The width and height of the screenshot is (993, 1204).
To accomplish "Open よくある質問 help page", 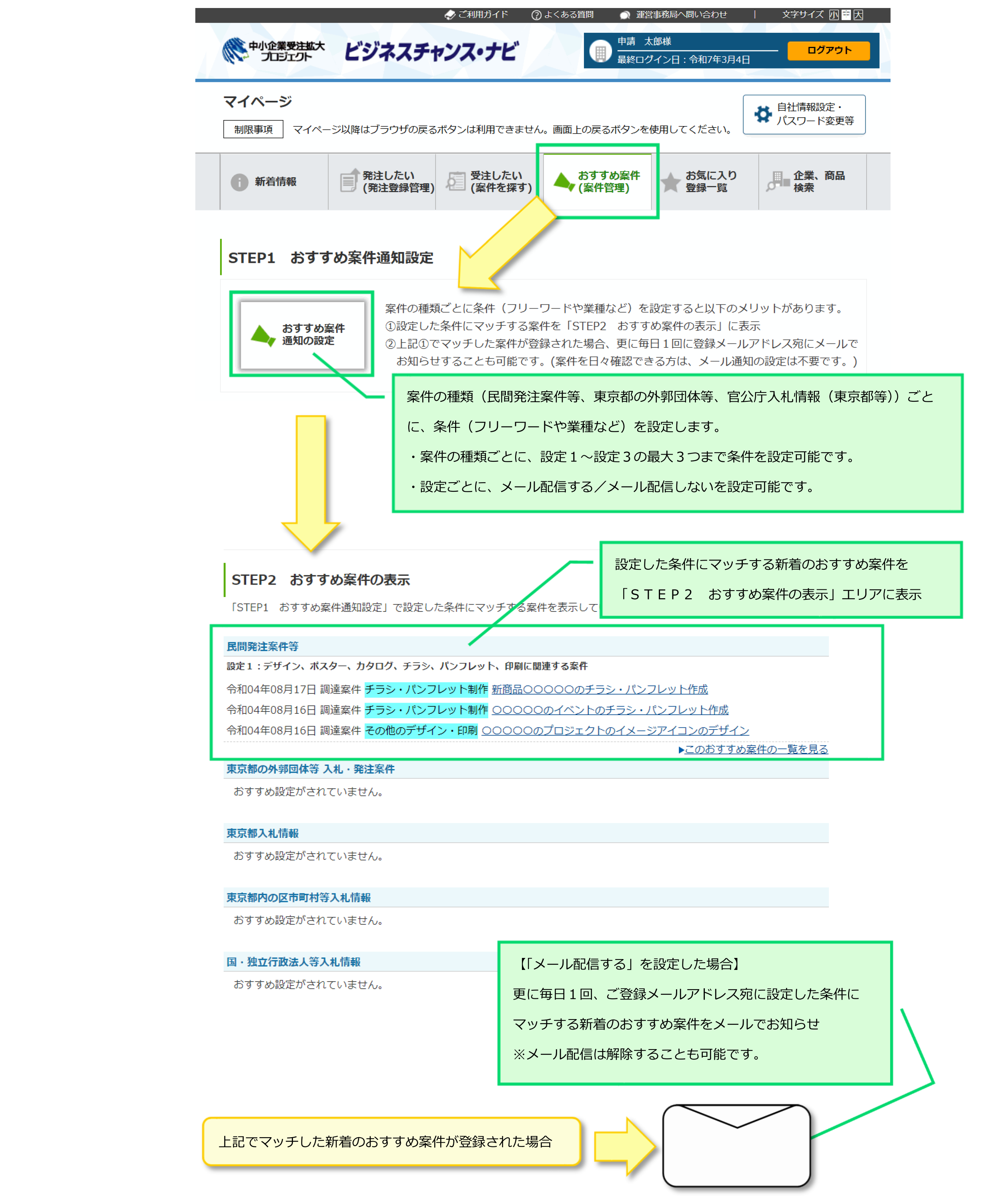I will (x=562, y=14).
